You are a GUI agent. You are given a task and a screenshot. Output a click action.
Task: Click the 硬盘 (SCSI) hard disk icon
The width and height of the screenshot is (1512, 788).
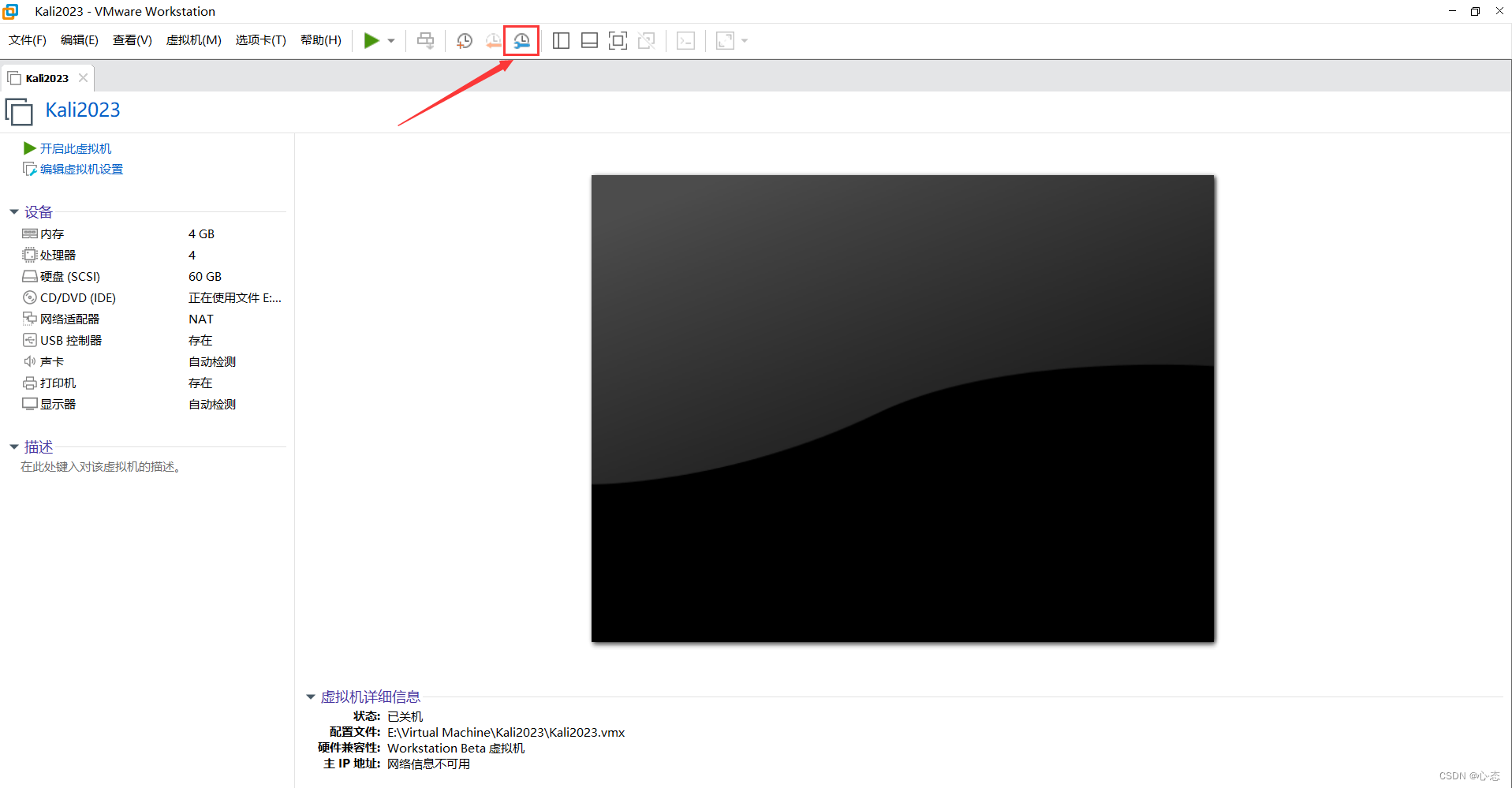point(30,276)
